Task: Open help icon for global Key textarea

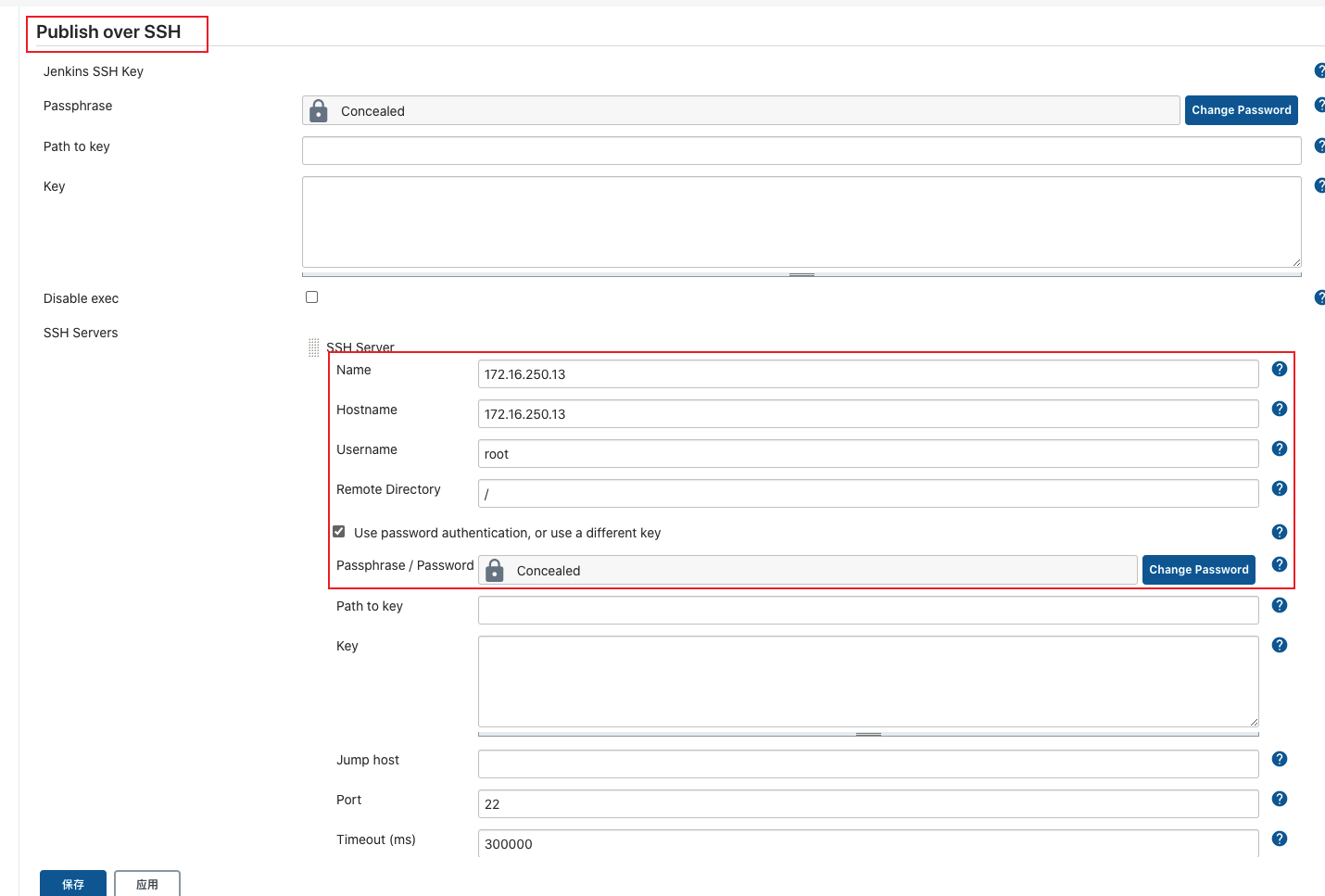Action: point(1320,185)
